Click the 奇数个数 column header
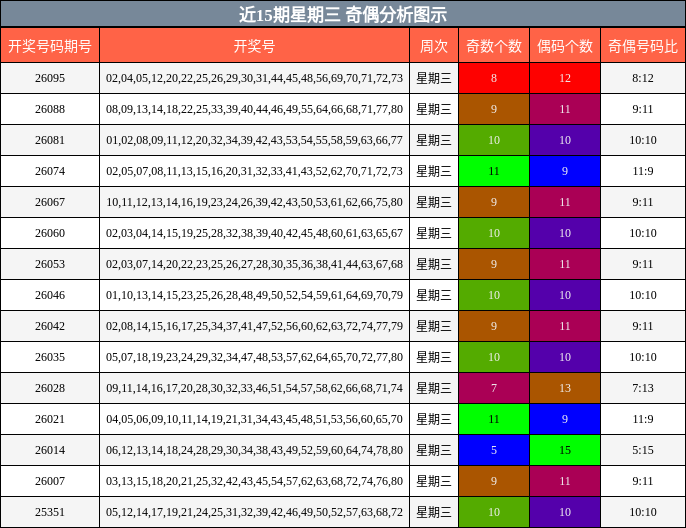686x528 pixels. (x=494, y=45)
